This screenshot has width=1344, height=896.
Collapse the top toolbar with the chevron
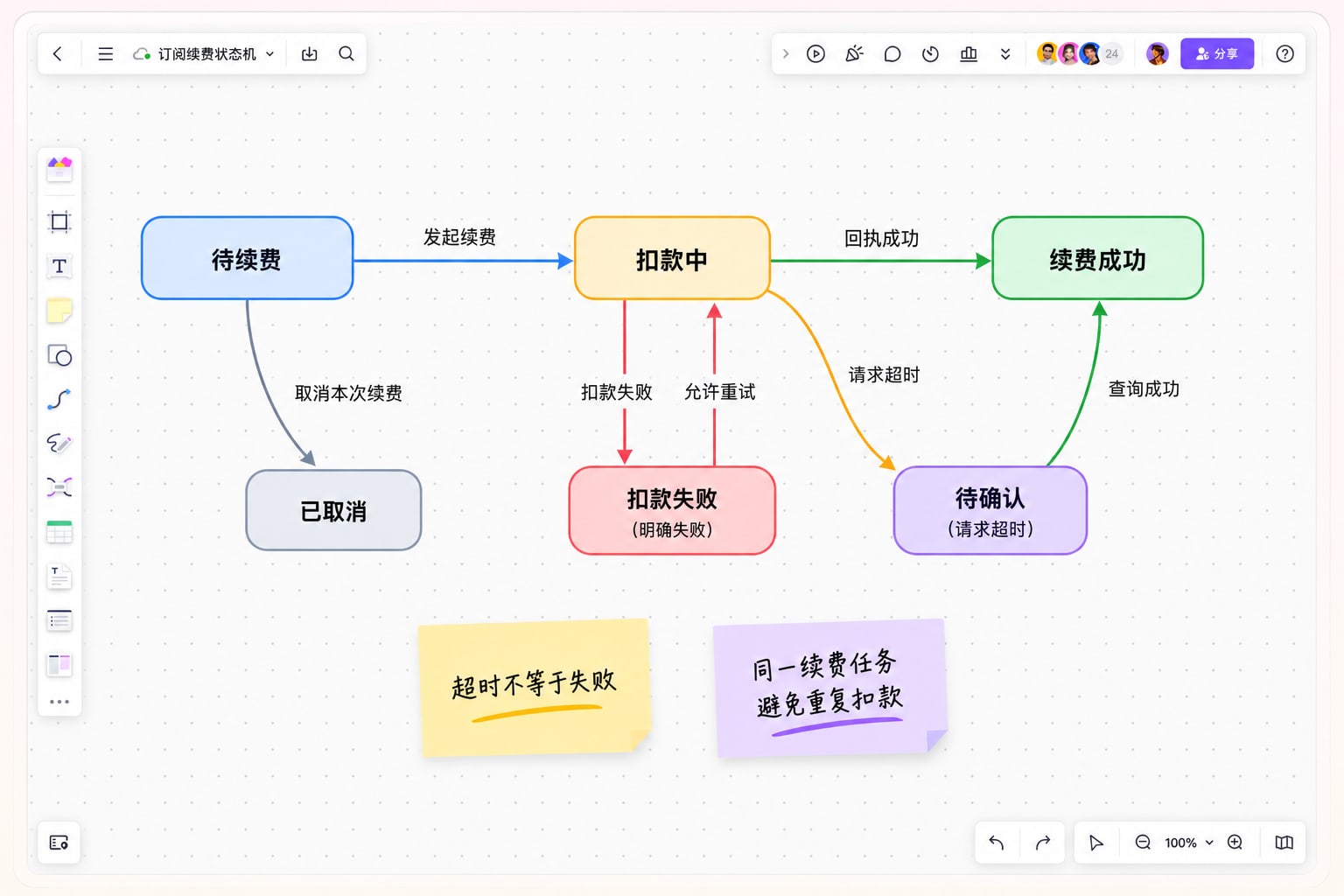[786, 54]
